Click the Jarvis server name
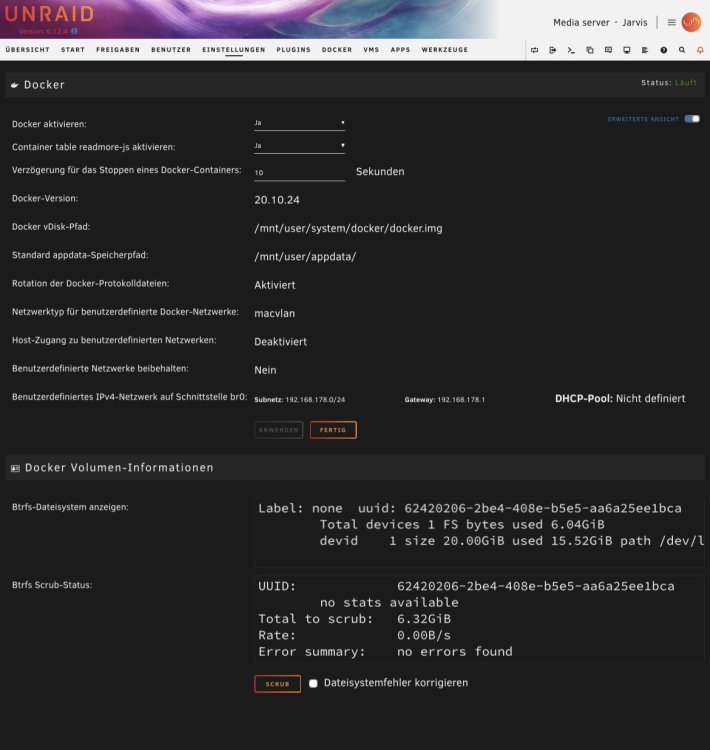This screenshot has width=710, height=750. point(634,22)
